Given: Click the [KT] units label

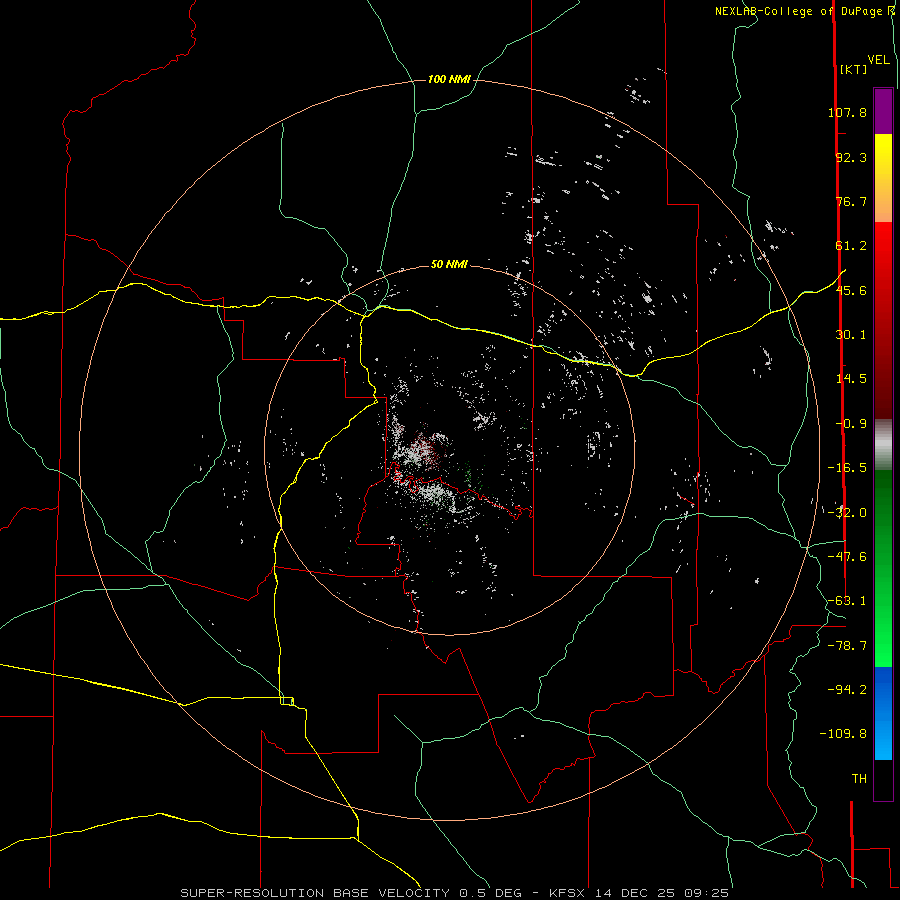Looking at the screenshot, I should pyautogui.click(x=853, y=69).
